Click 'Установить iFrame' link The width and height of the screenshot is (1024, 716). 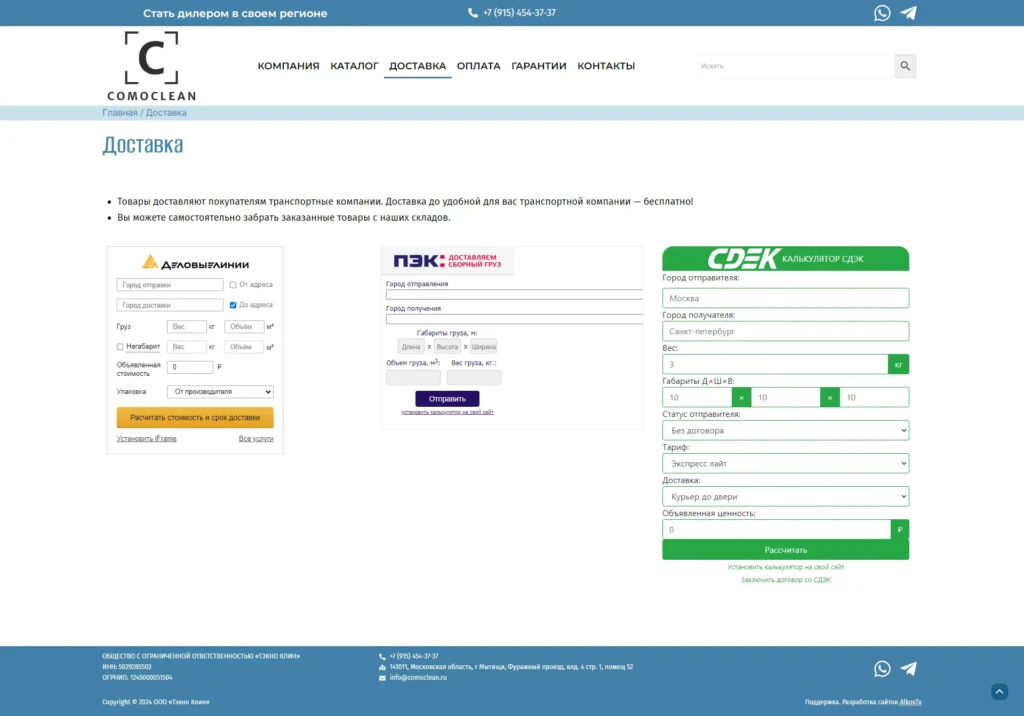pos(146,438)
